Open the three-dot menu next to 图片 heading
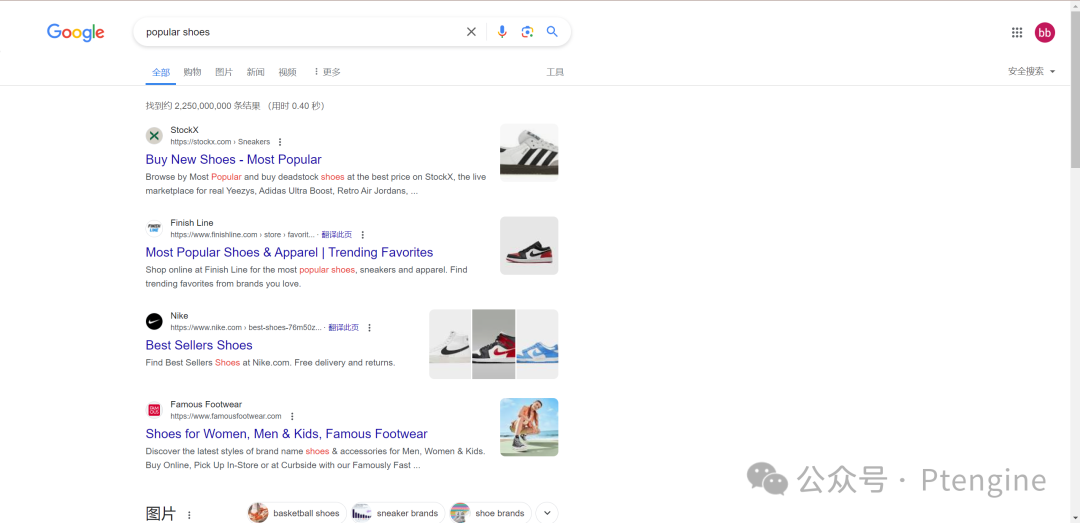This screenshot has width=1080, height=523. tap(189, 515)
